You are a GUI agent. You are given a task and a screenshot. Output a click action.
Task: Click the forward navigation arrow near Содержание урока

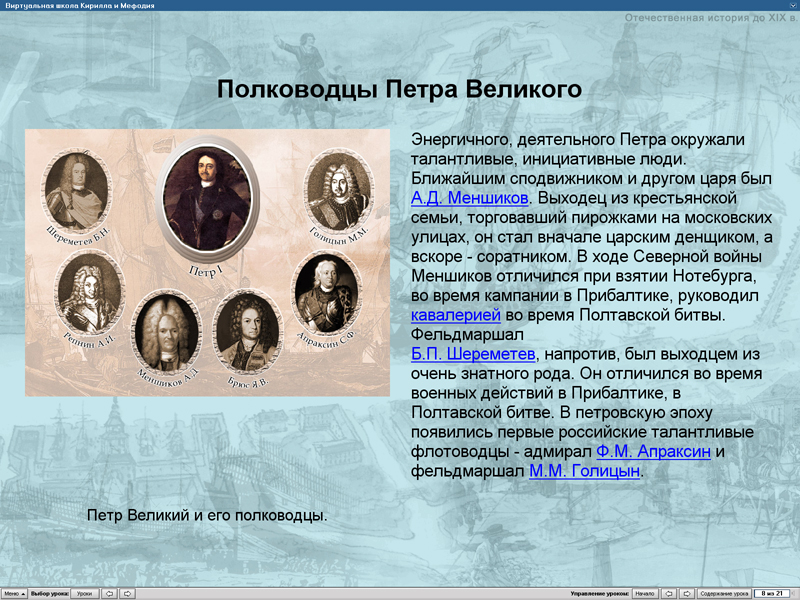tap(688, 592)
